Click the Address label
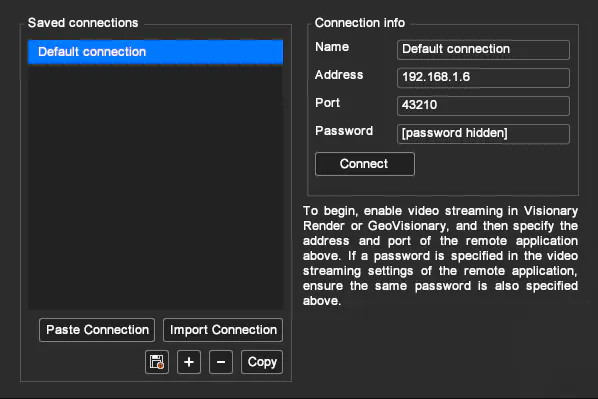This screenshot has height=399, width=598. (339, 75)
